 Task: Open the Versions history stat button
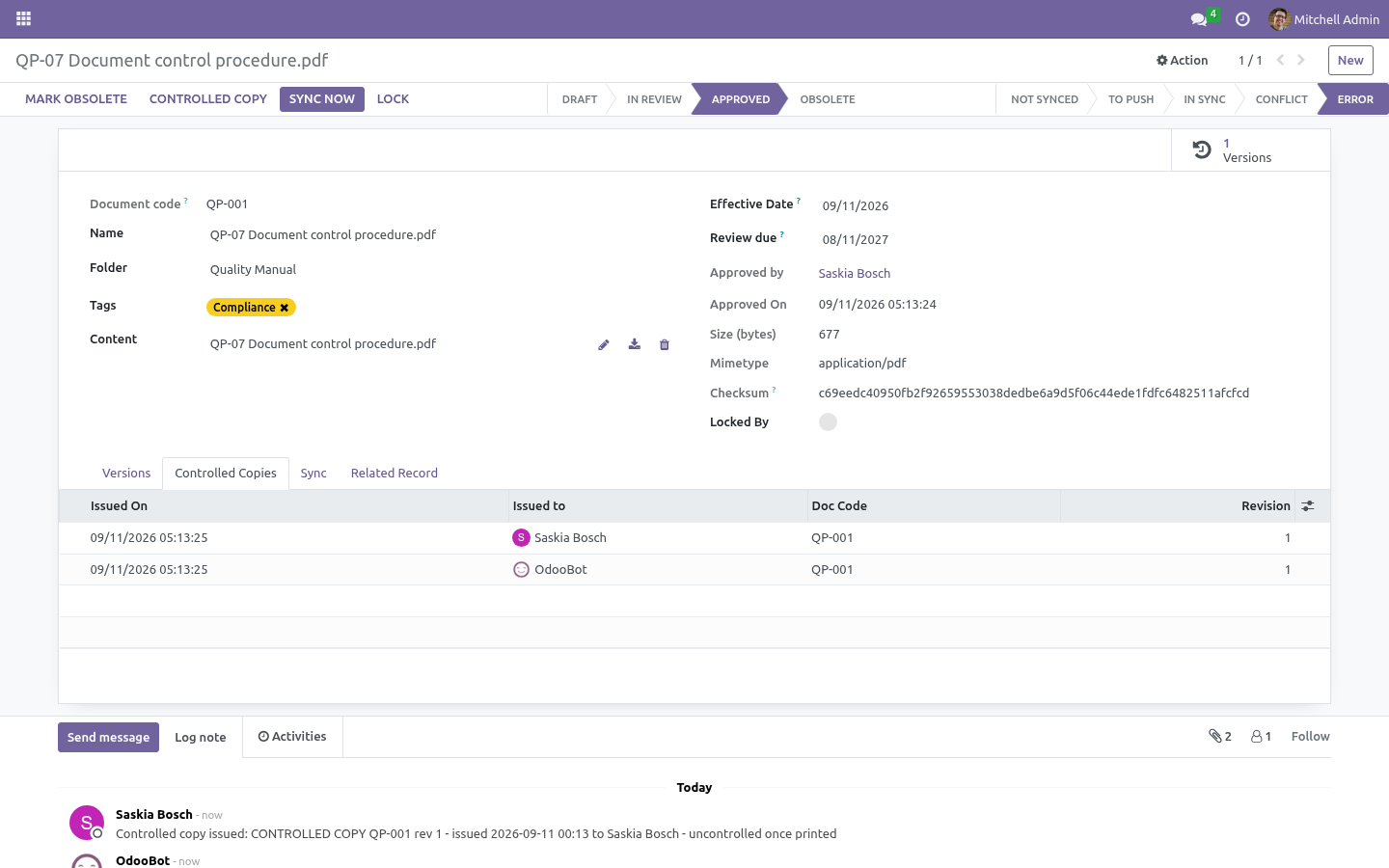tap(1250, 150)
